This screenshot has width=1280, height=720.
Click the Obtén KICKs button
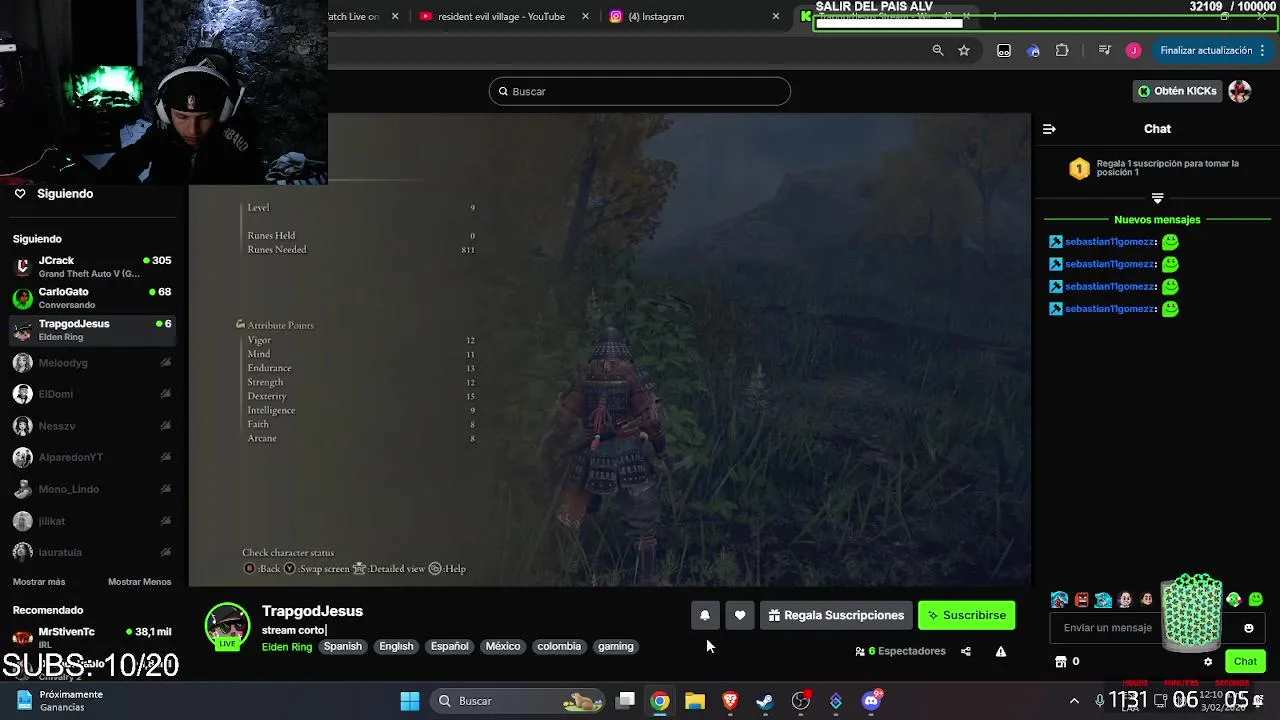pyautogui.click(x=1177, y=91)
